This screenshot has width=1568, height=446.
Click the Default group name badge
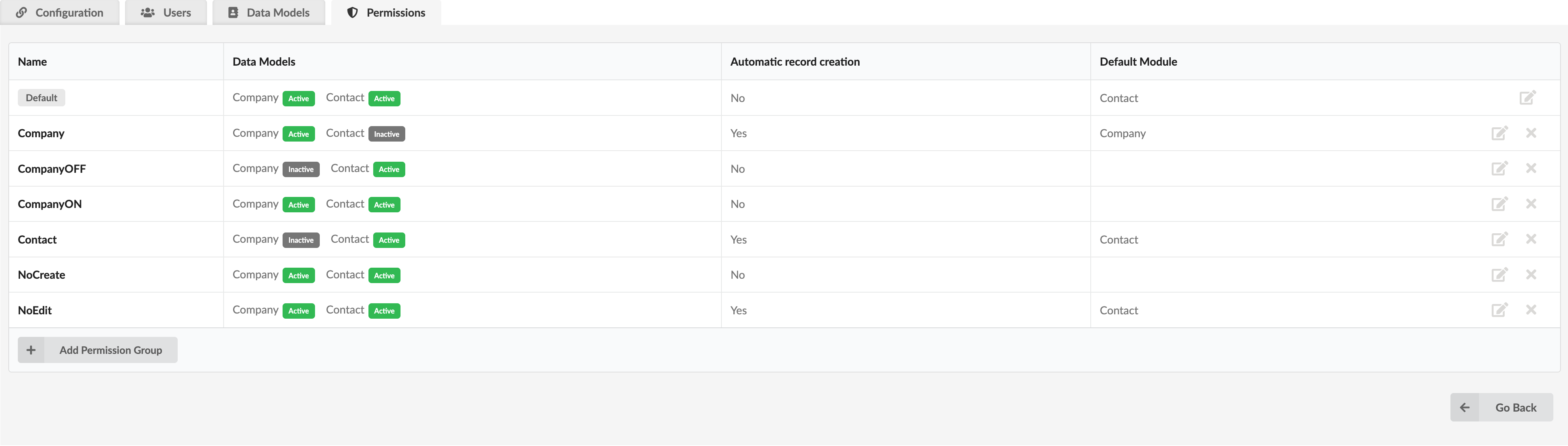tap(42, 98)
